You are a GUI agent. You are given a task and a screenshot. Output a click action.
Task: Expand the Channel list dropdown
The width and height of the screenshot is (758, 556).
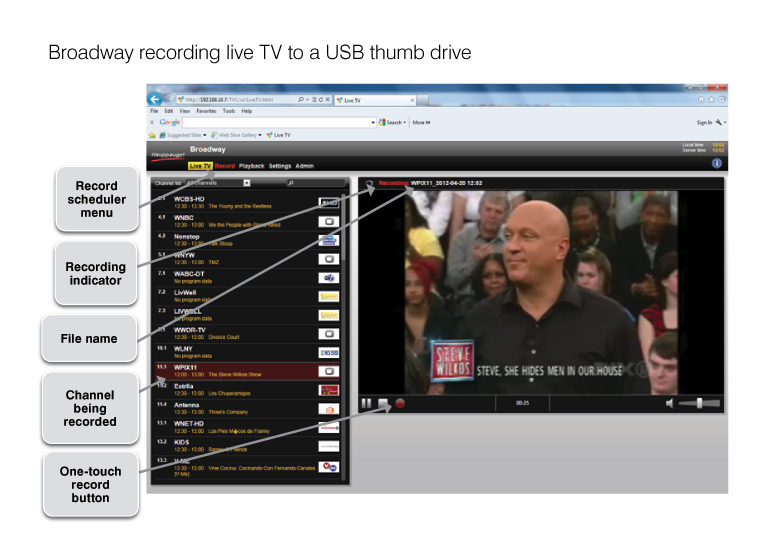pyautogui.click(x=247, y=183)
